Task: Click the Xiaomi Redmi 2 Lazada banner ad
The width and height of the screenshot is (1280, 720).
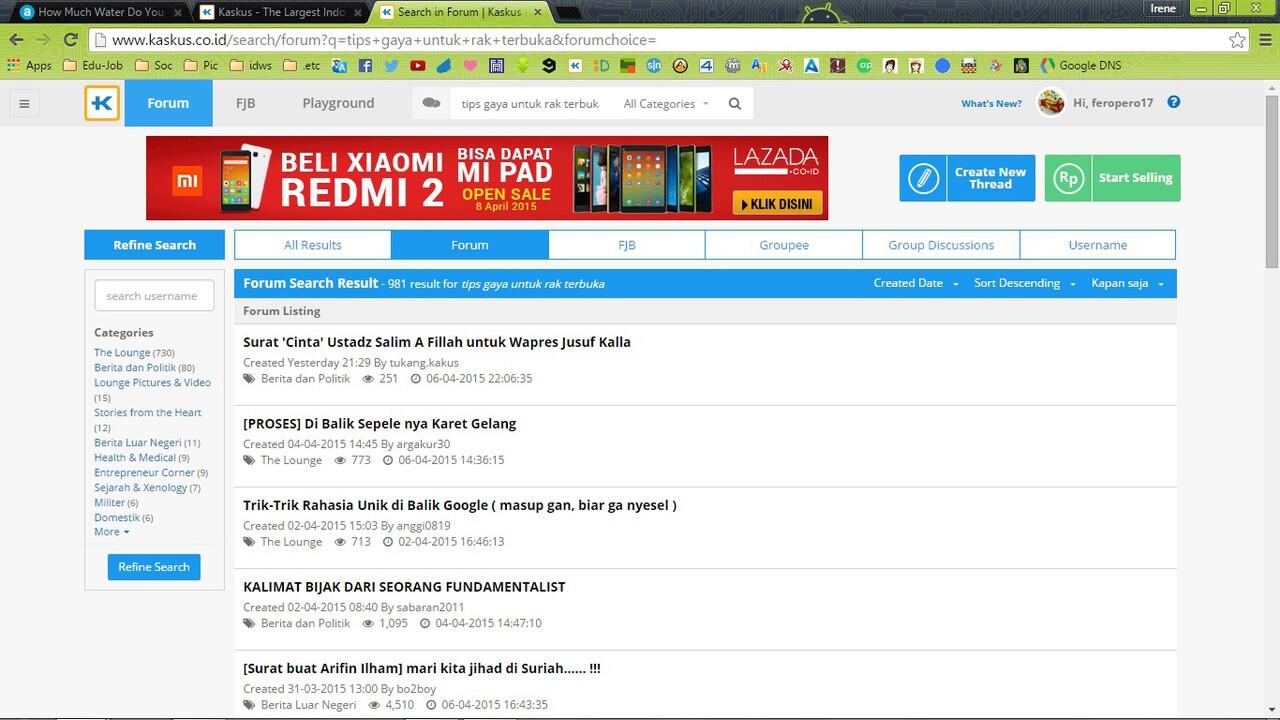Action: click(487, 178)
